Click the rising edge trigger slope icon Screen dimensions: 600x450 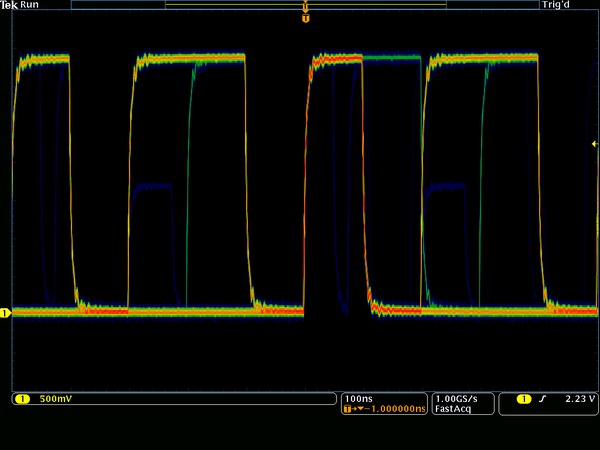click(x=542, y=399)
